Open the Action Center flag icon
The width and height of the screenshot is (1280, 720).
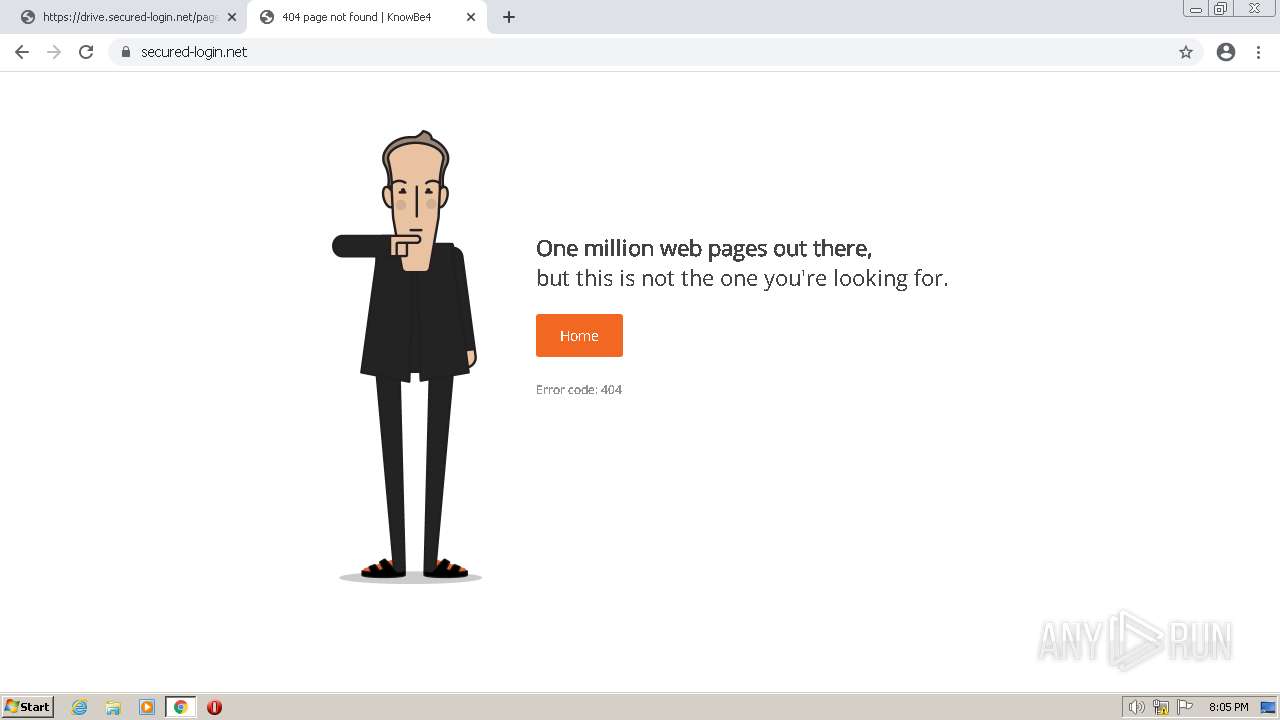coord(1185,707)
